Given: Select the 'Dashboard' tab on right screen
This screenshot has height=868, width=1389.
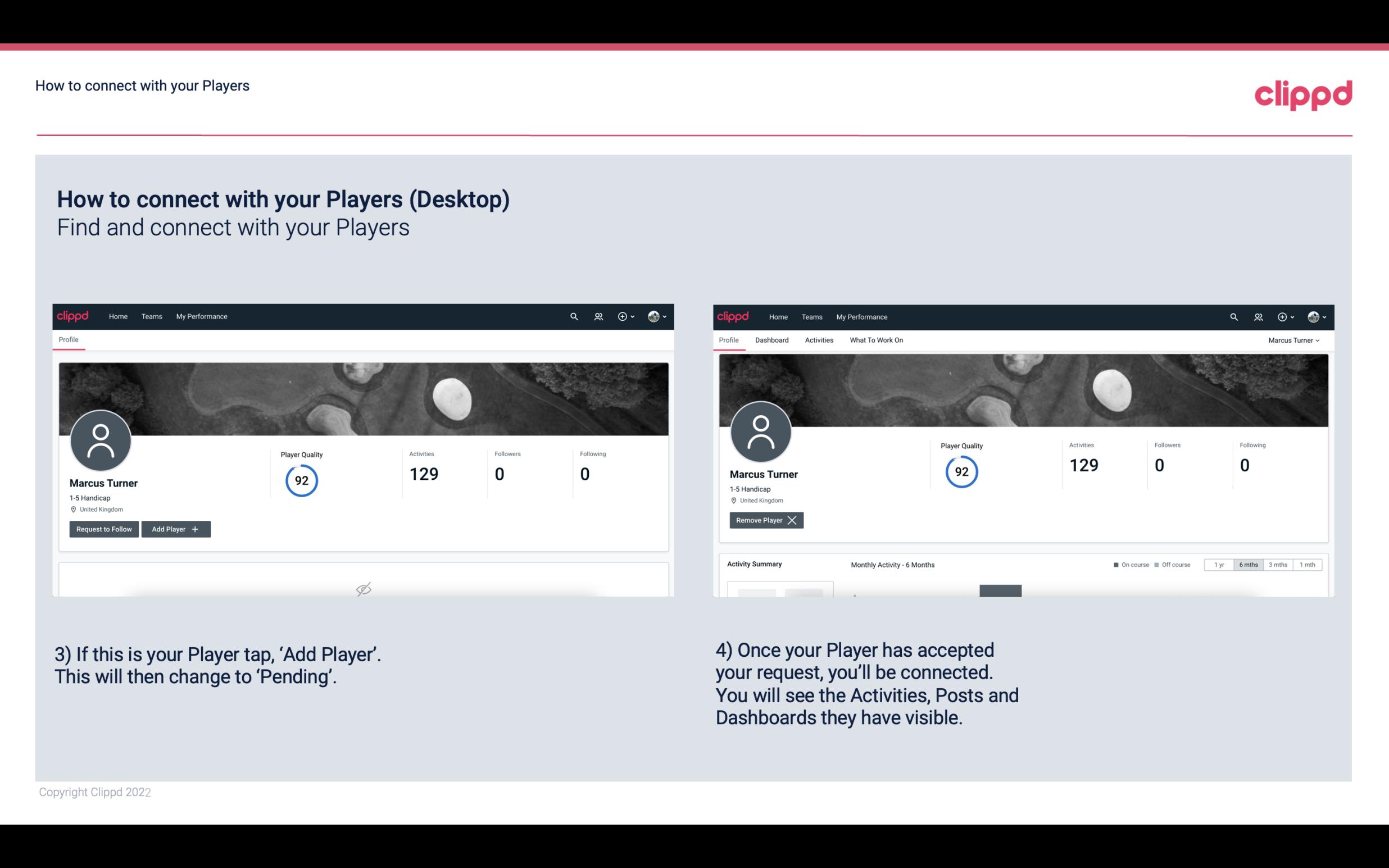Looking at the screenshot, I should (x=771, y=340).
